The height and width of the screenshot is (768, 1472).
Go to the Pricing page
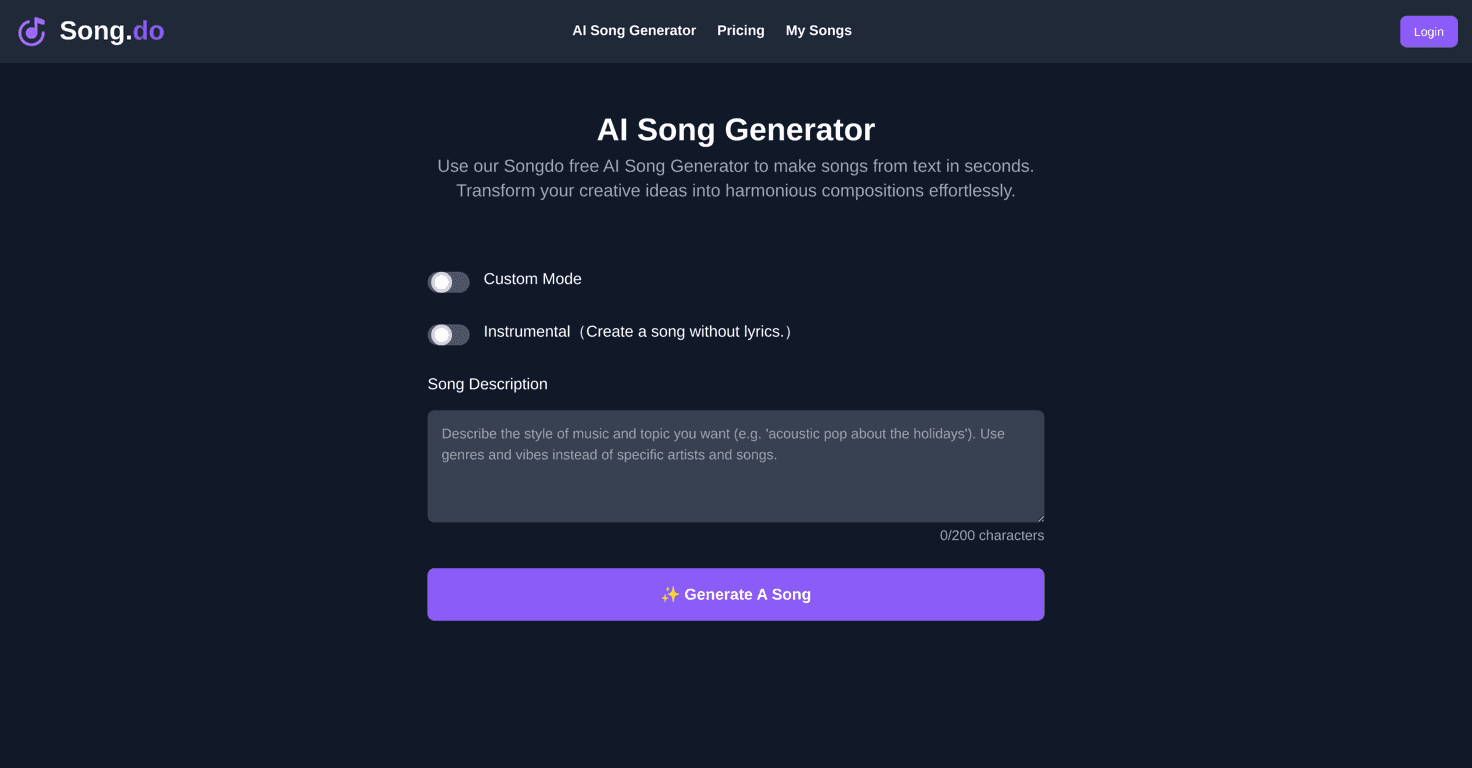[740, 30]
